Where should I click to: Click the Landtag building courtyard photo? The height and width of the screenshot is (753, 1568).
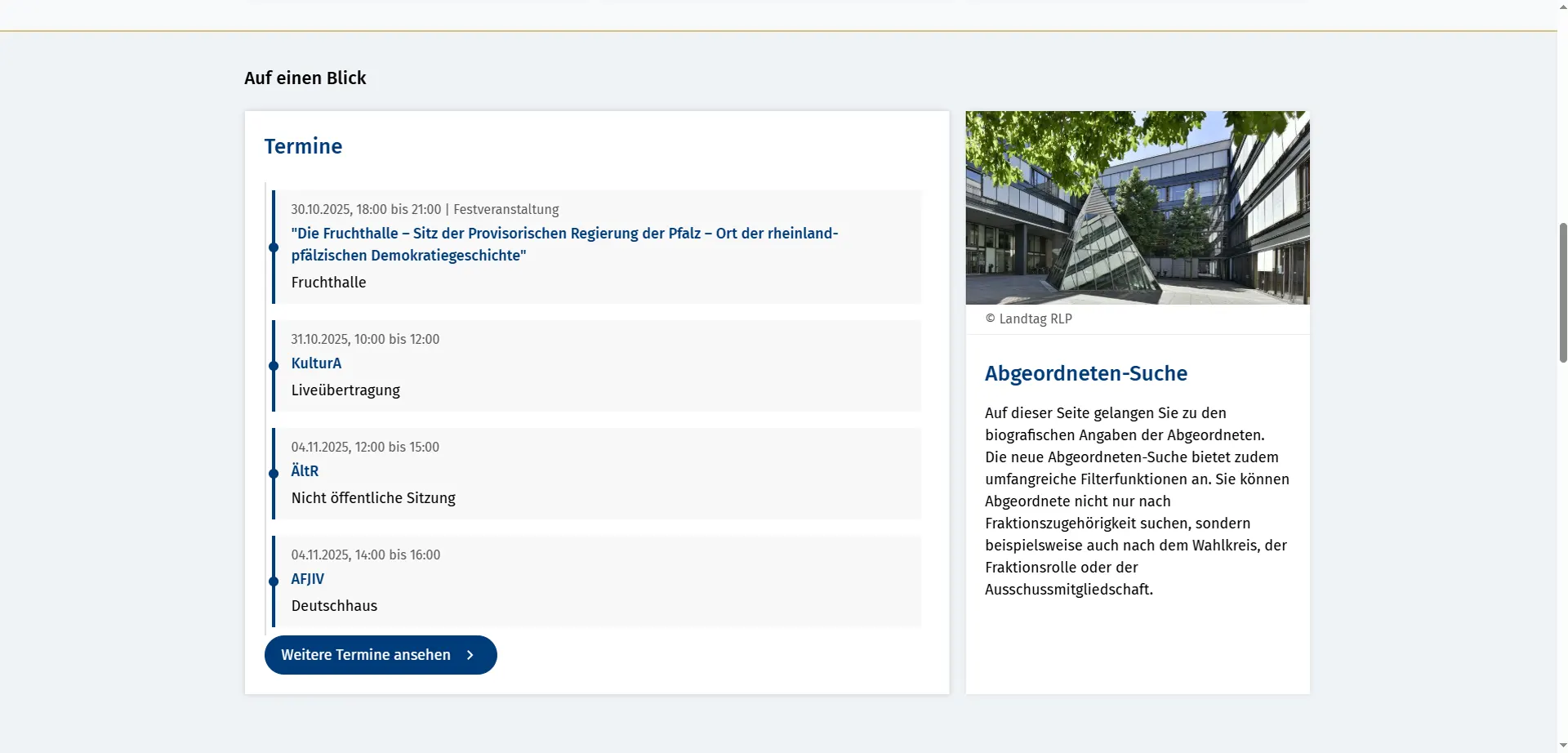coord(1137,207)
